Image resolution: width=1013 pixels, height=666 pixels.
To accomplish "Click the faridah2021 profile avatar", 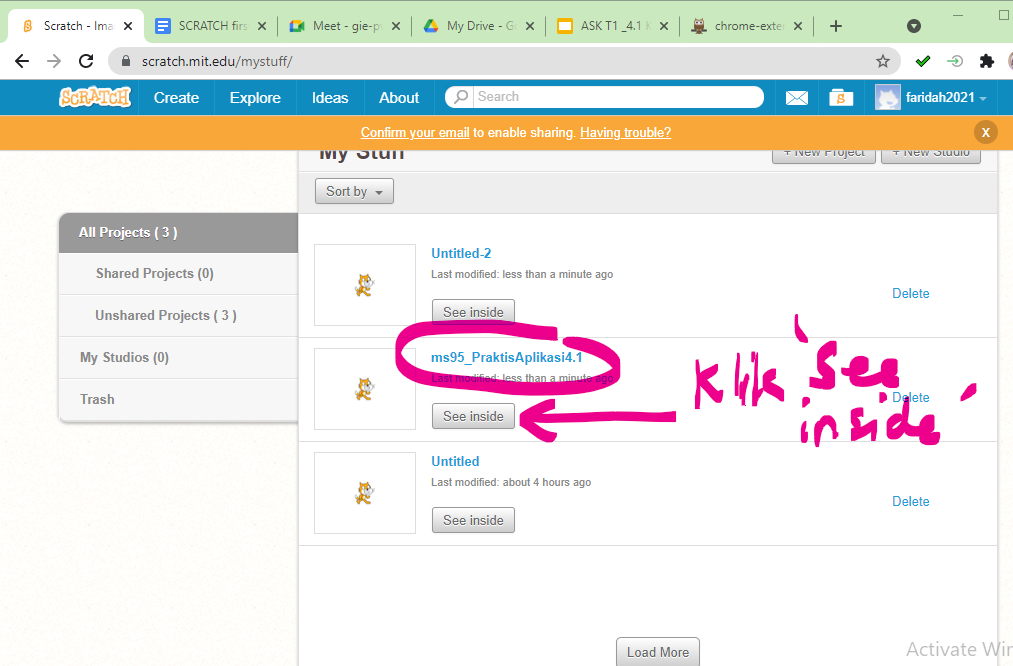I will click(x=887, y=97).
